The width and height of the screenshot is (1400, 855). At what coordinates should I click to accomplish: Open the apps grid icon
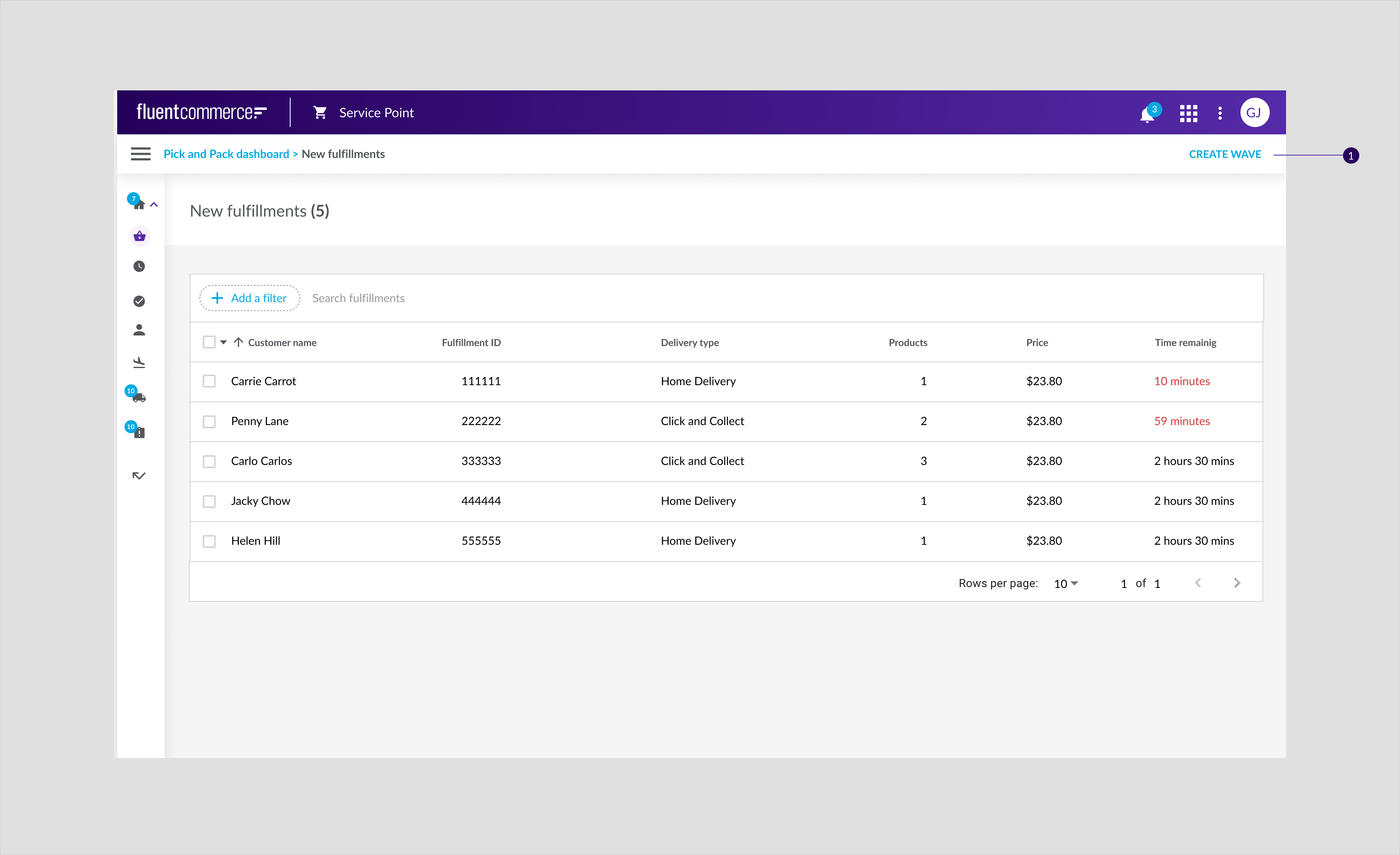[1188, 113]
